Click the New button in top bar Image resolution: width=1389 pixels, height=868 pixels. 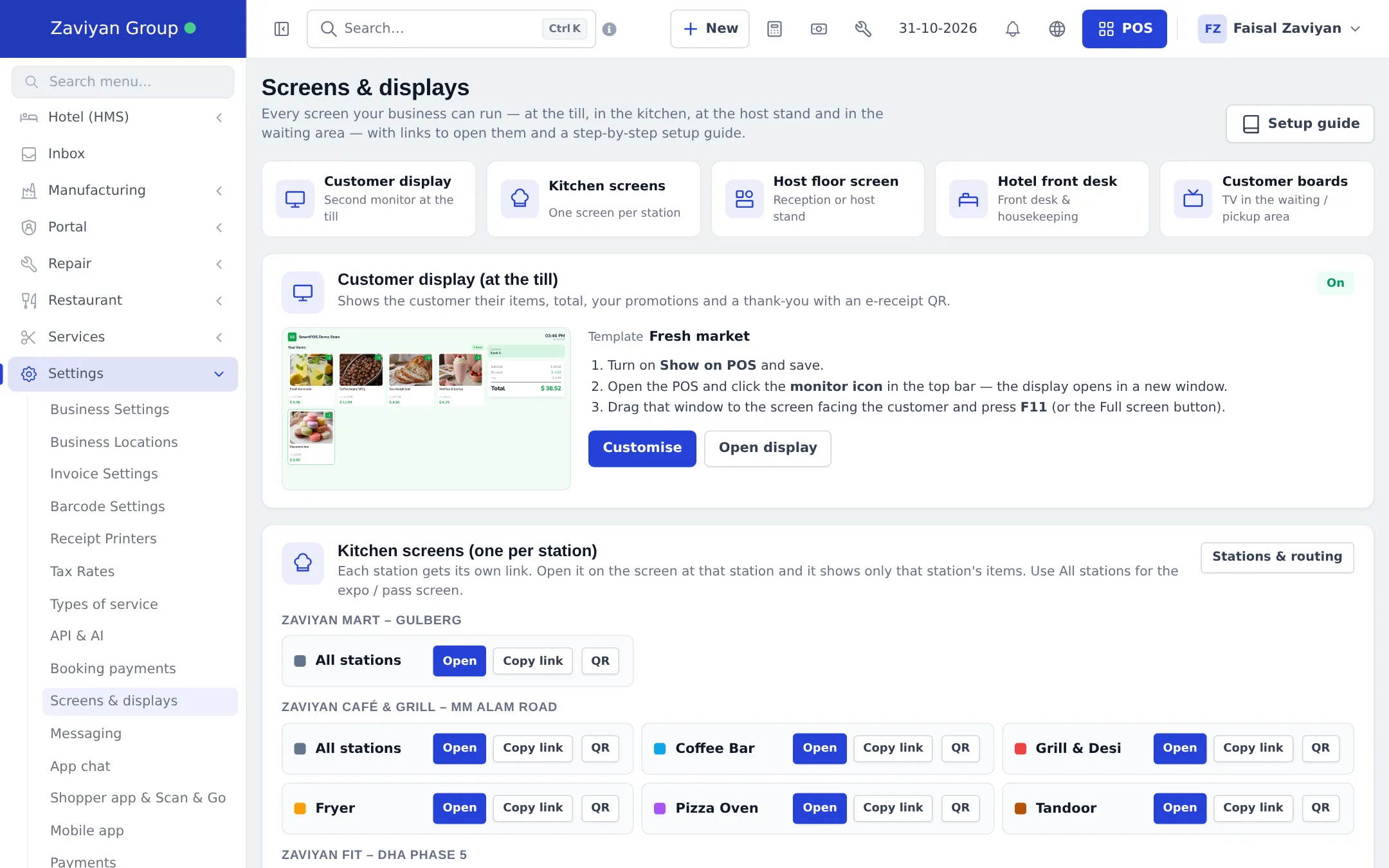[x=710, y=29]
